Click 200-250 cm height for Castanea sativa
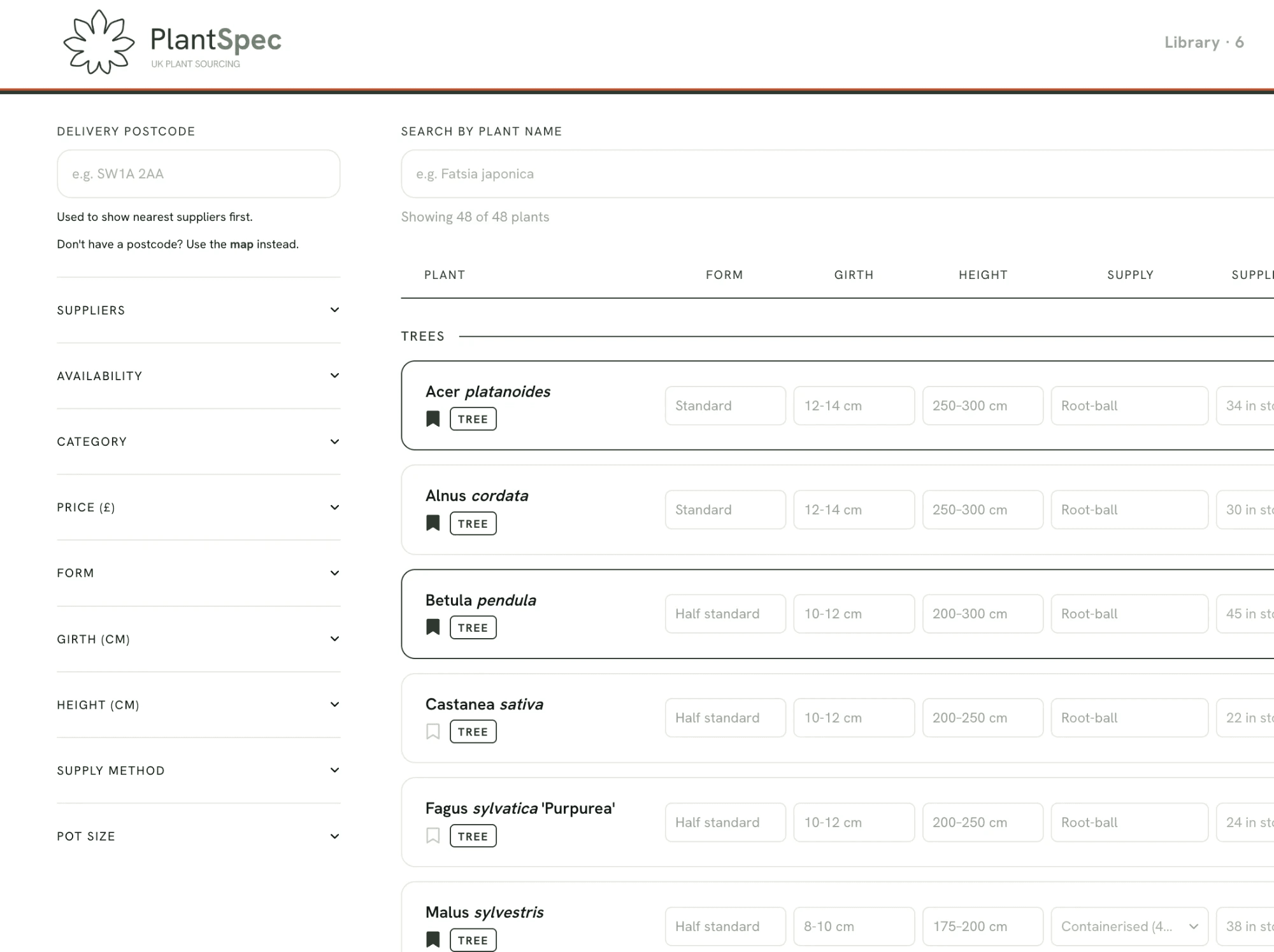Image resolution: width=1274 pixels, height=952 pixels. click(983, 718)
